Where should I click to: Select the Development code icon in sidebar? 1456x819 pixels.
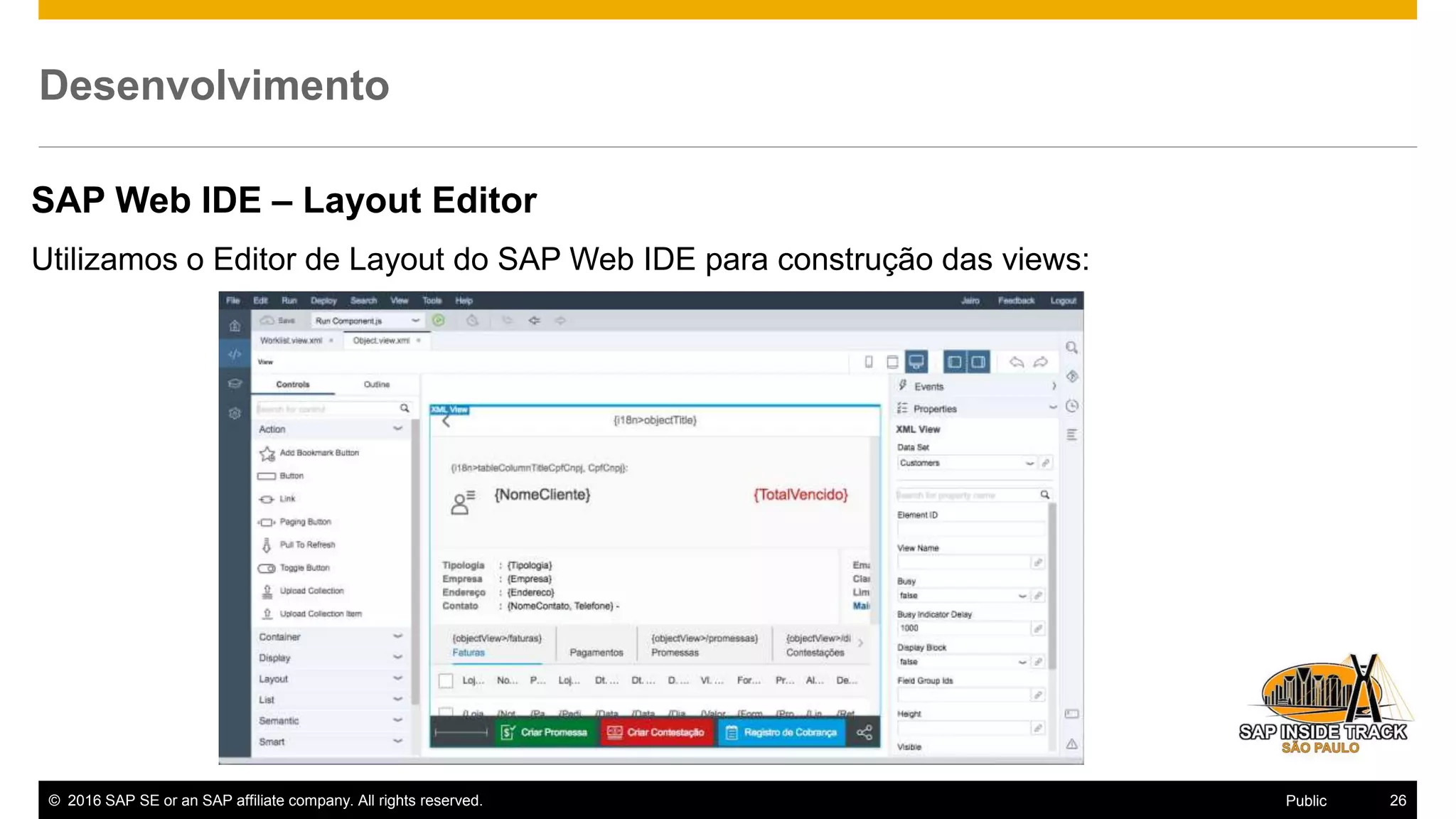coord(235,354)
